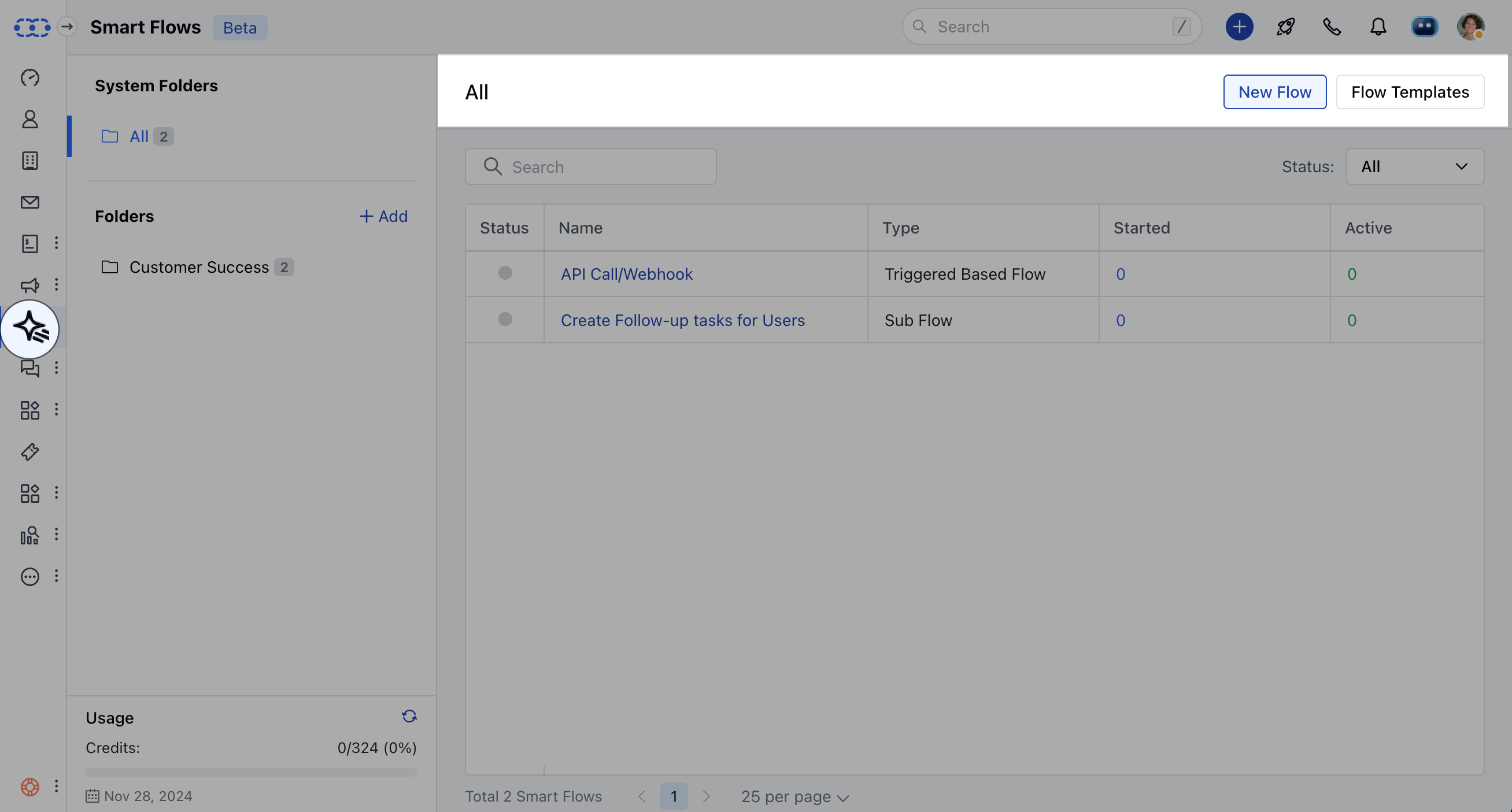Open the phone dialer icon
1512x812 pixels.
[x=1332, y=27]
